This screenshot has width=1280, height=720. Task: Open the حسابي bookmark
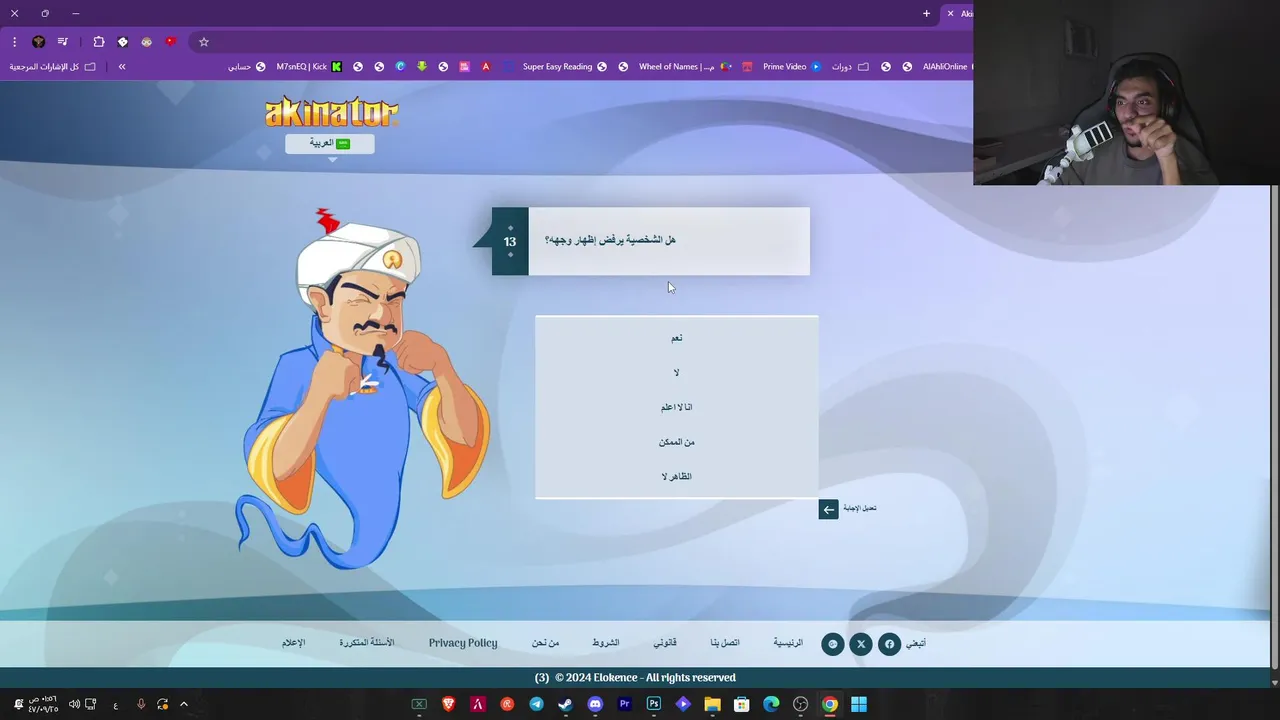(x=247, y=67)
